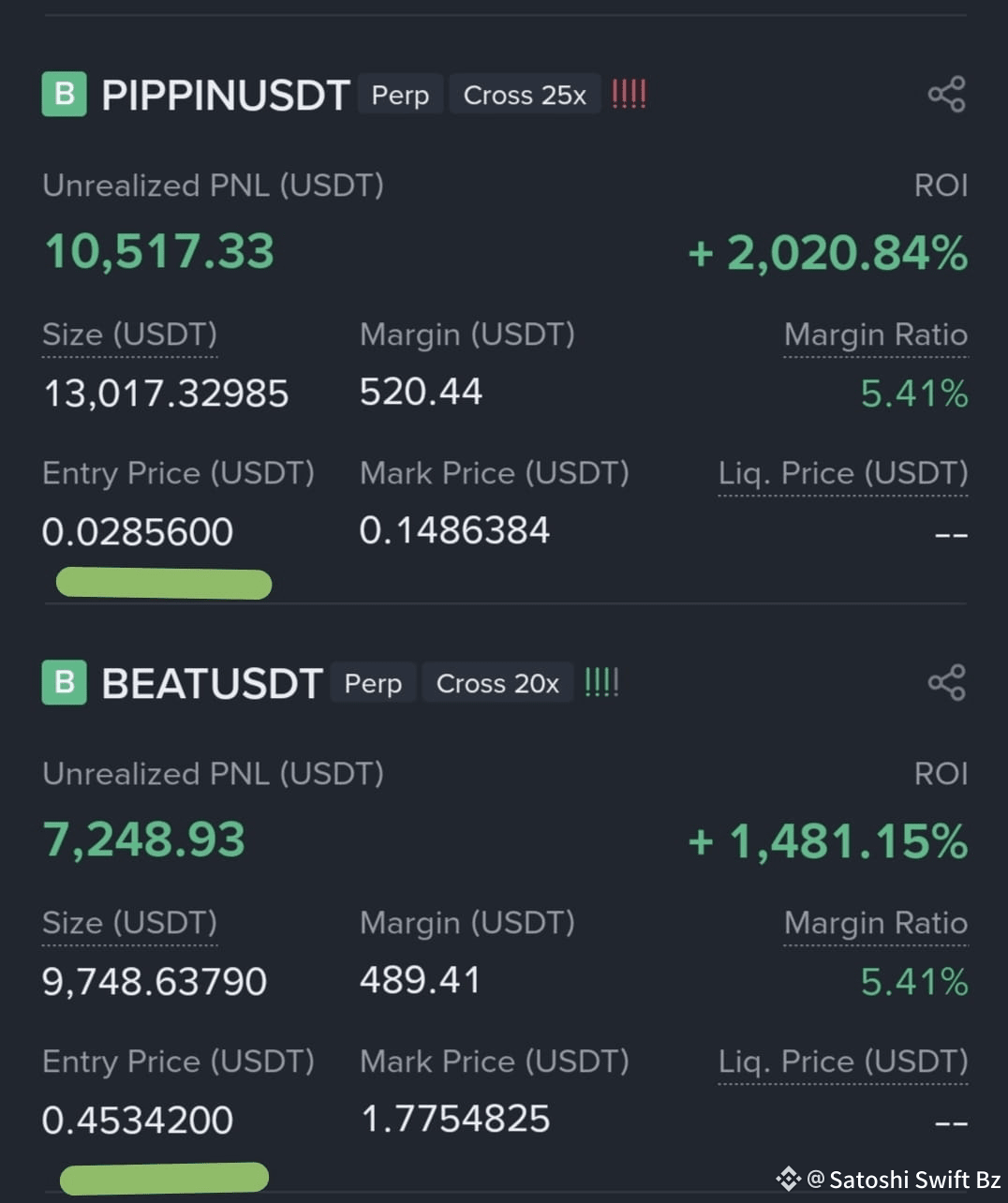Screen dimensions: 1008x1203
Task: Open the BEATUSDT symbol name
Action: [x=212, y=684]
